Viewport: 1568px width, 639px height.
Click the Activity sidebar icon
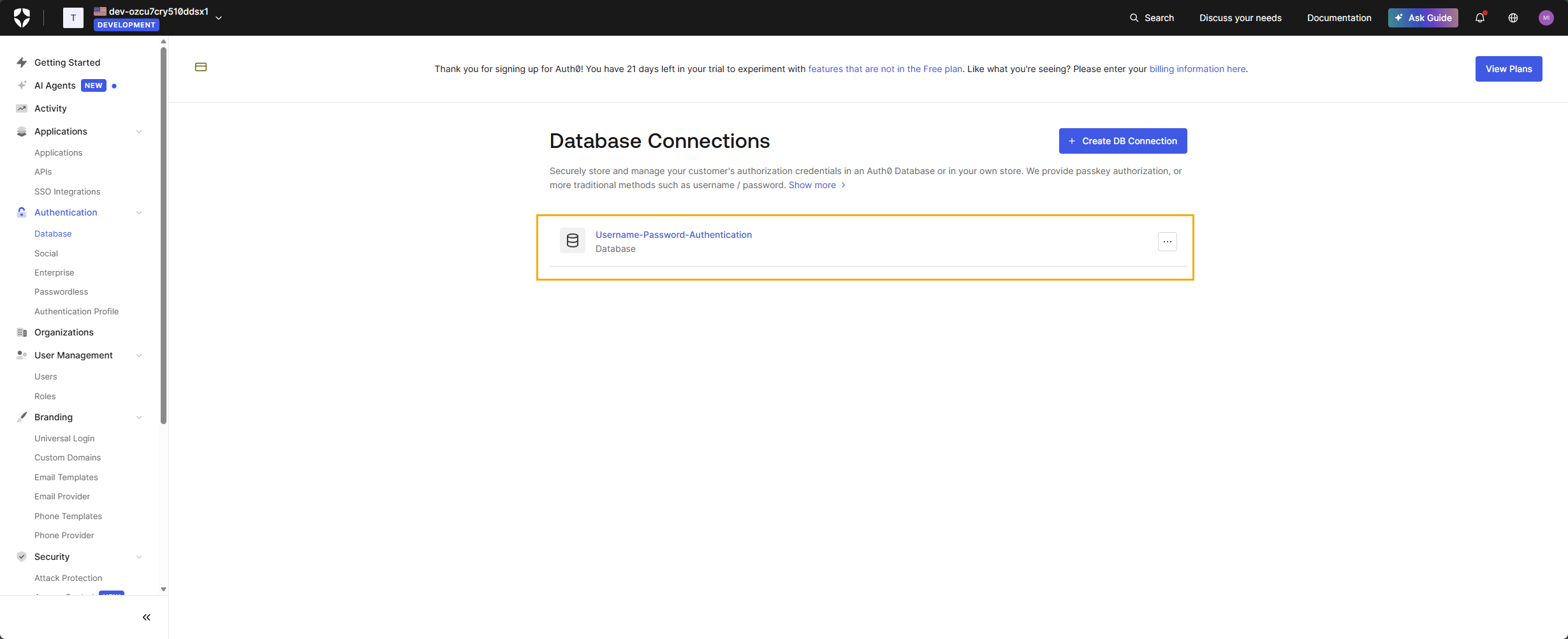[21, 108]
